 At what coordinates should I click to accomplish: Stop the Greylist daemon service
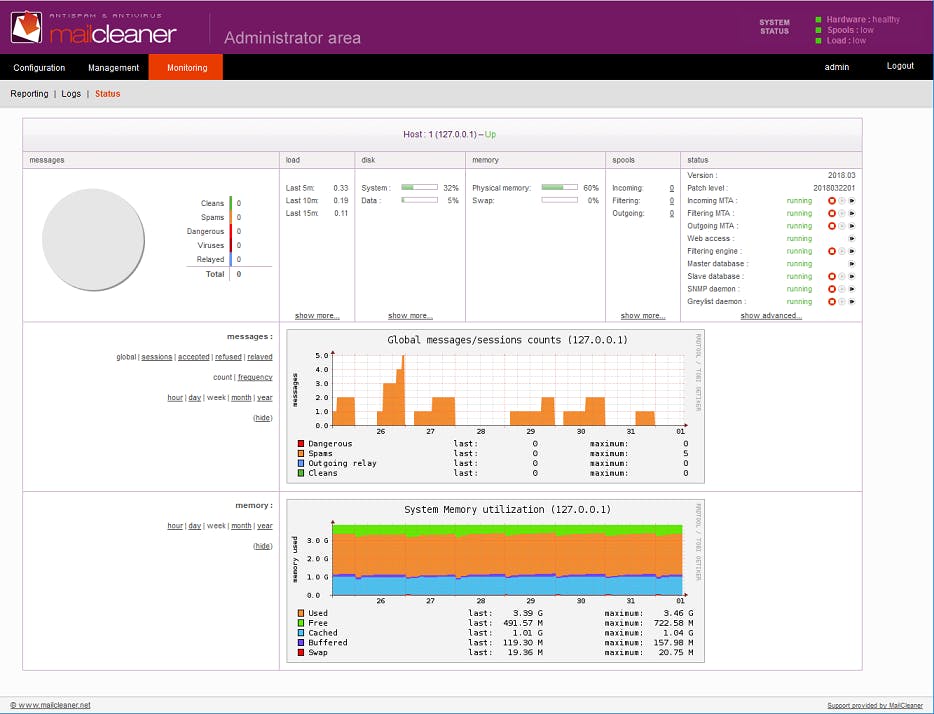coord(832,302)
